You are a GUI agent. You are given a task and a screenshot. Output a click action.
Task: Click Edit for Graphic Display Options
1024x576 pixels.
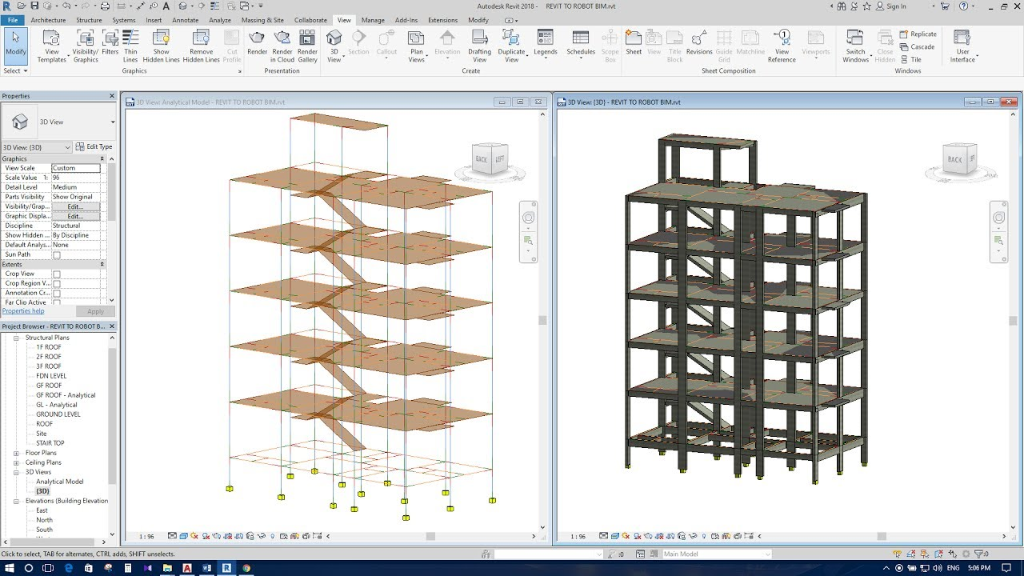pos(75,216)
